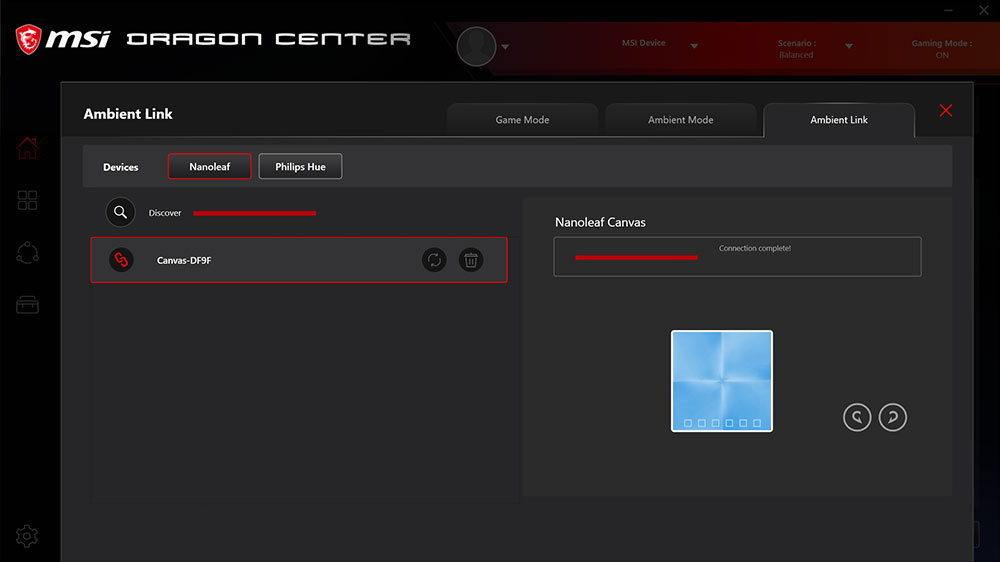Open the settings gear in the sidebar

pos(27,536)
